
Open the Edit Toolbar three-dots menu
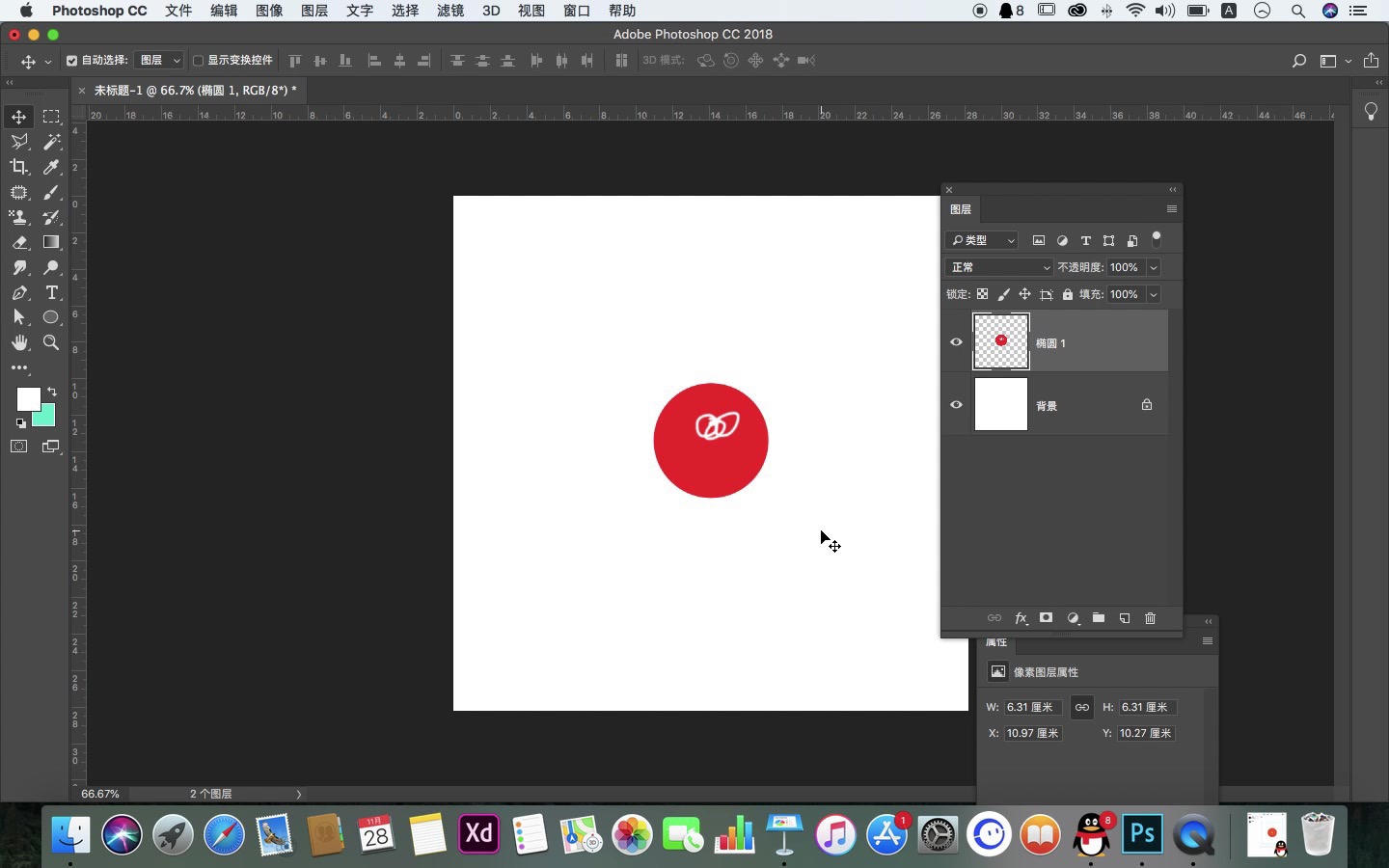pos(19,367)
